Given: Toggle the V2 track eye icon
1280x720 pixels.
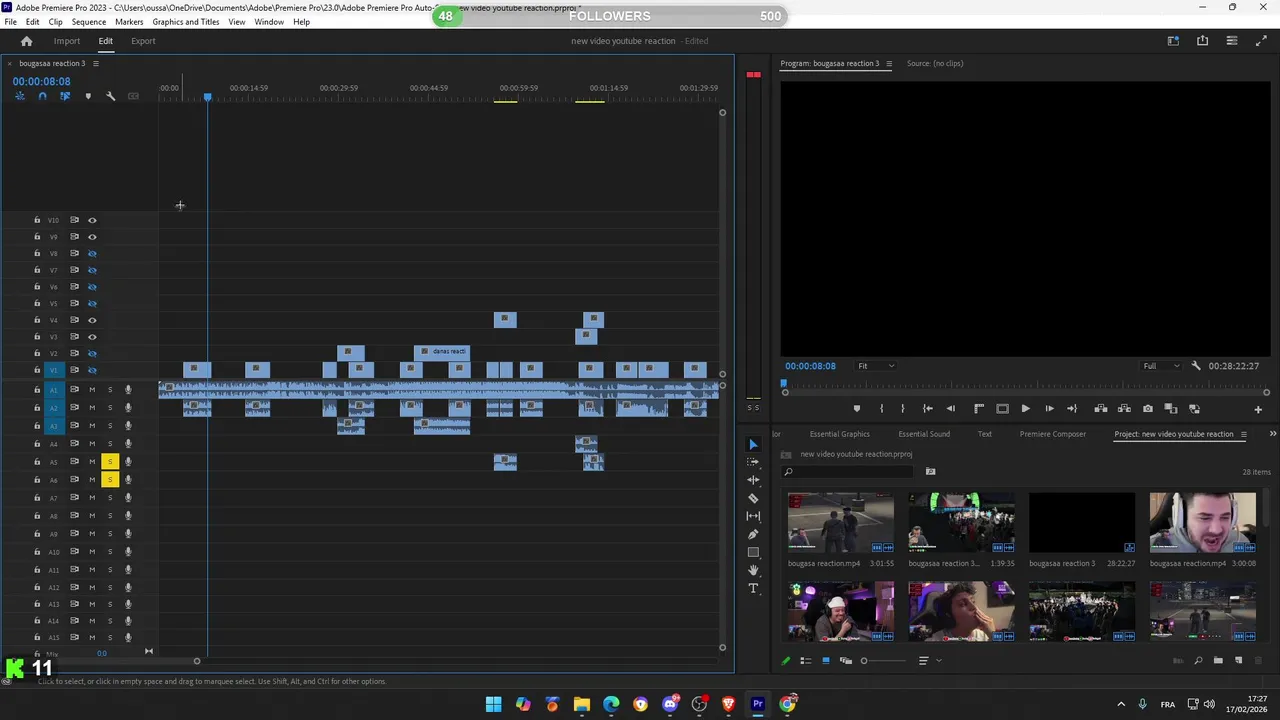Looking at the screenshot, I should pyautogui.click(x=92, y=353).
